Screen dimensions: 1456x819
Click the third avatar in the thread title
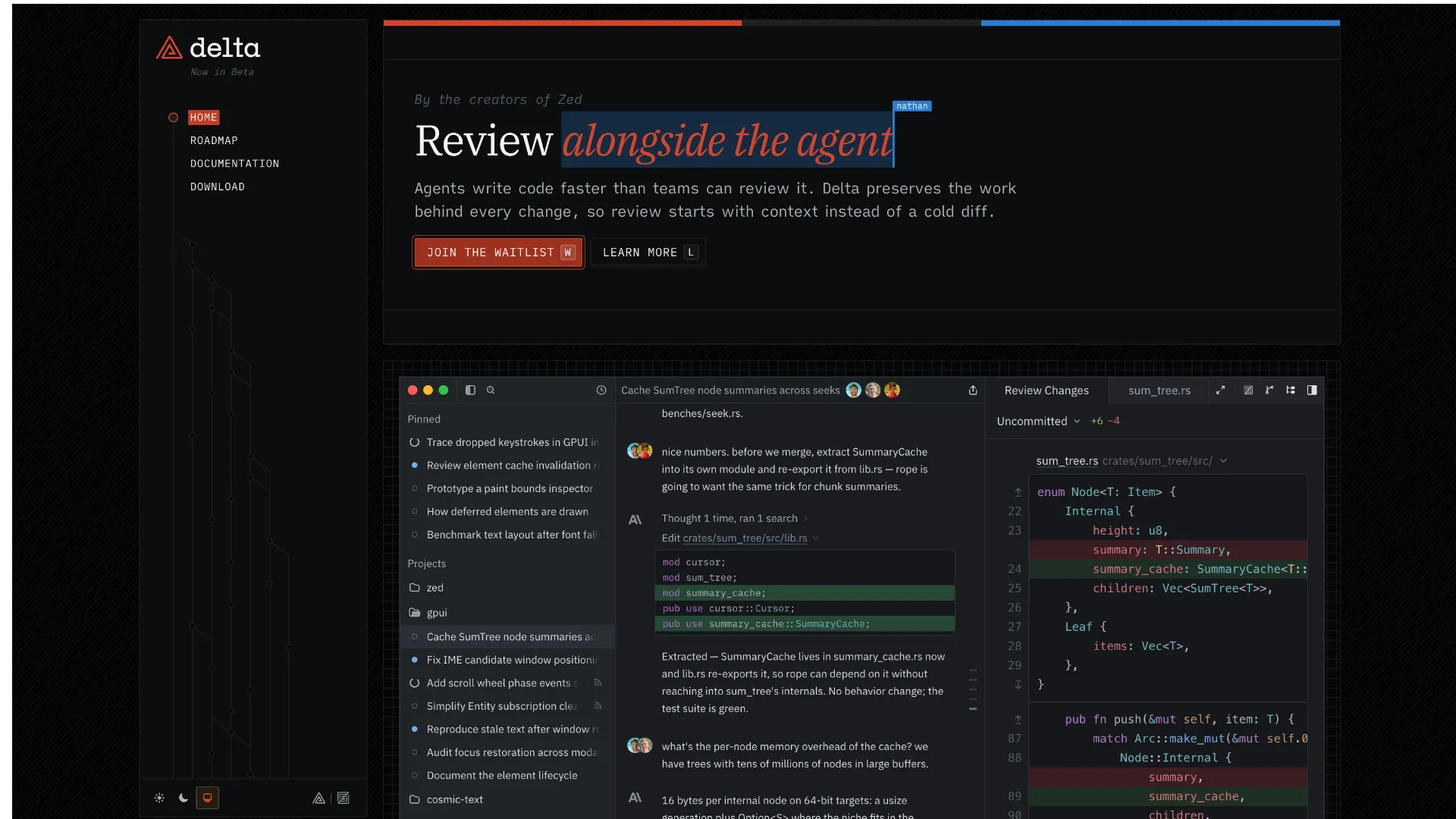click(892, 390)
